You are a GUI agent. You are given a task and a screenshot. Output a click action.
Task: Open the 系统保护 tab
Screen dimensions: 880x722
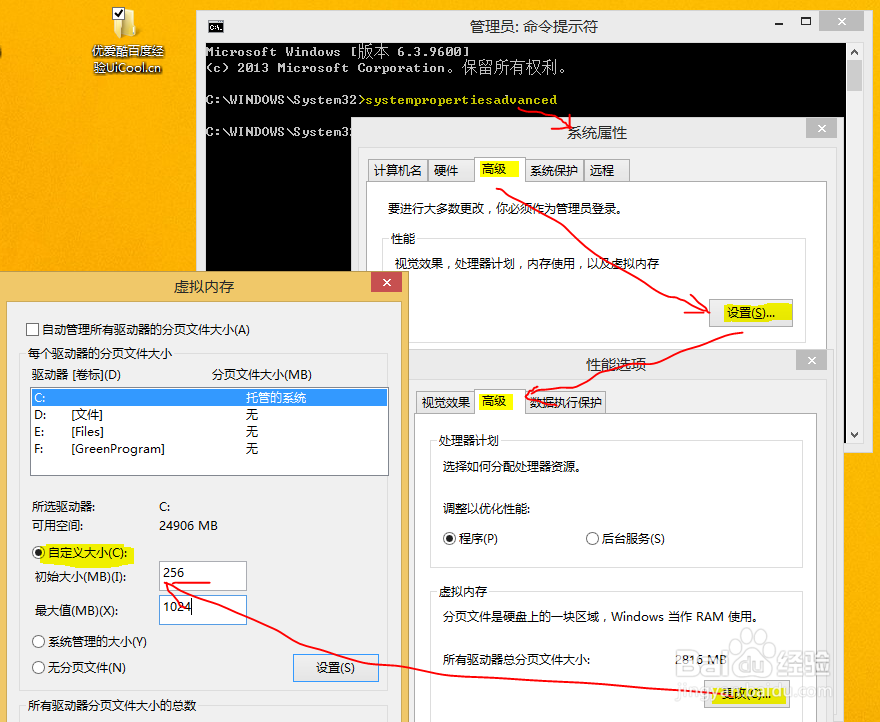click(554, 171)
